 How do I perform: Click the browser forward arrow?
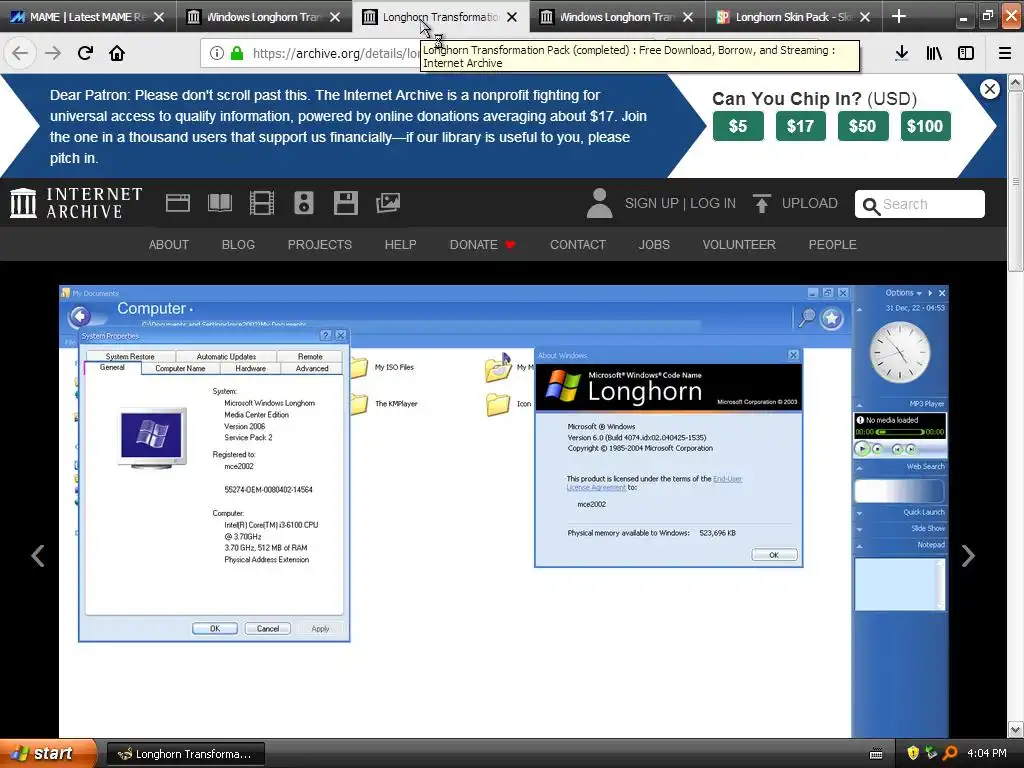tap(53, 53)
